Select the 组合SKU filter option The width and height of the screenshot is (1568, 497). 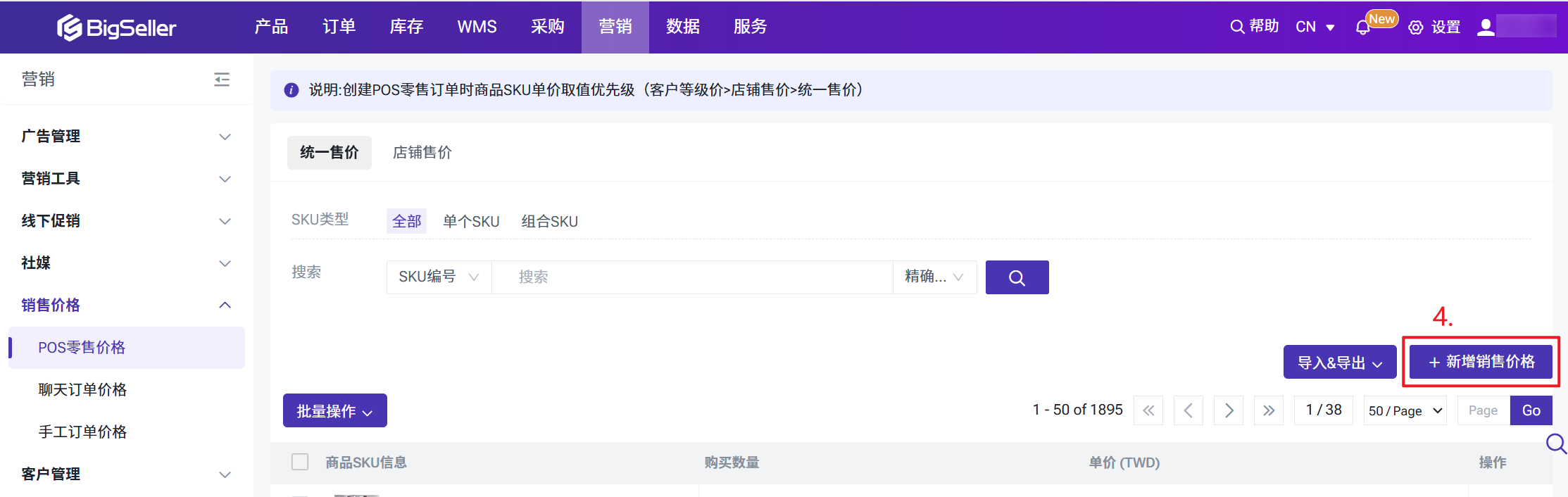(x=549, y=222)
